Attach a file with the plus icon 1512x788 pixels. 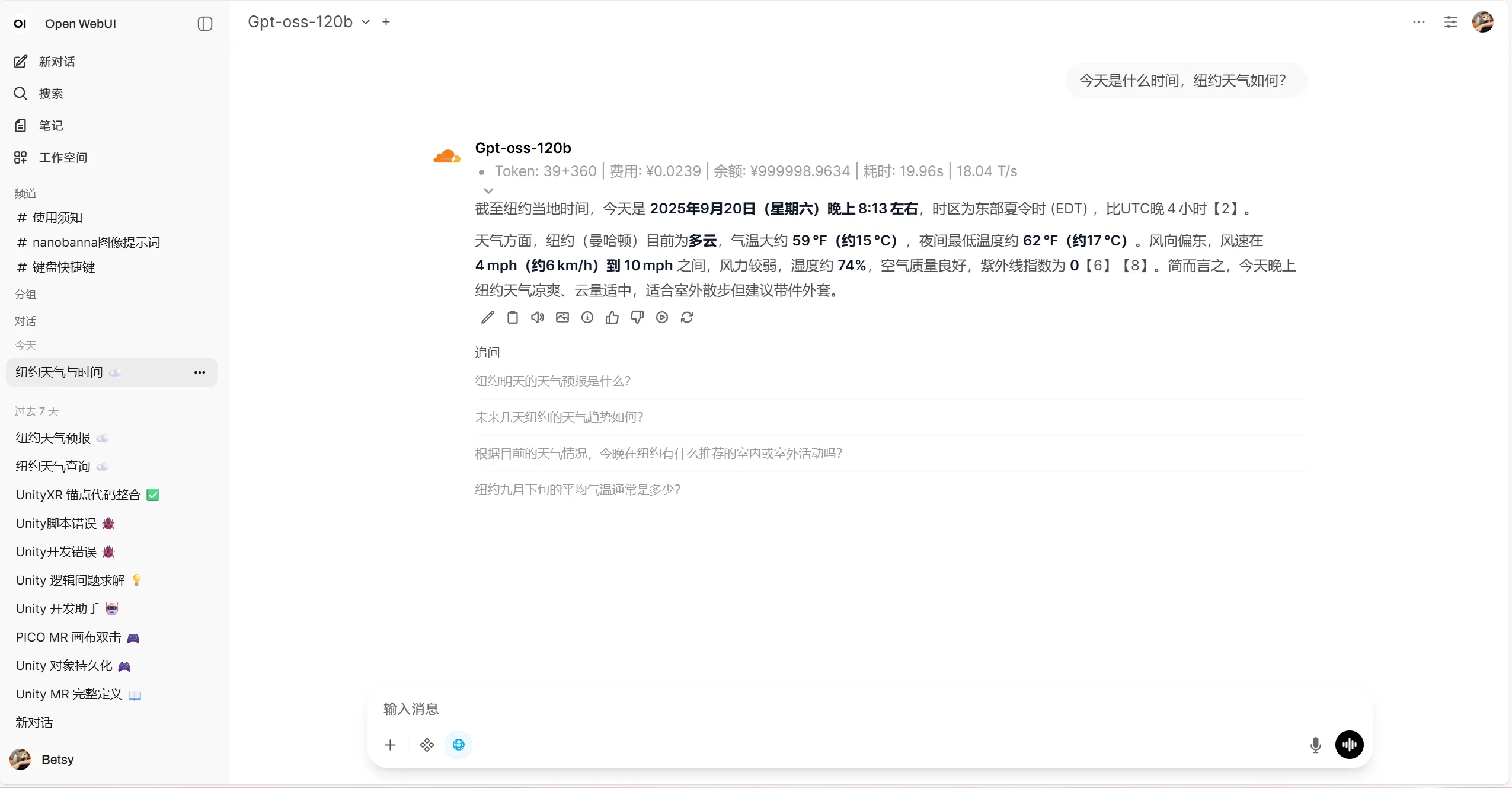tap(389, 744)
